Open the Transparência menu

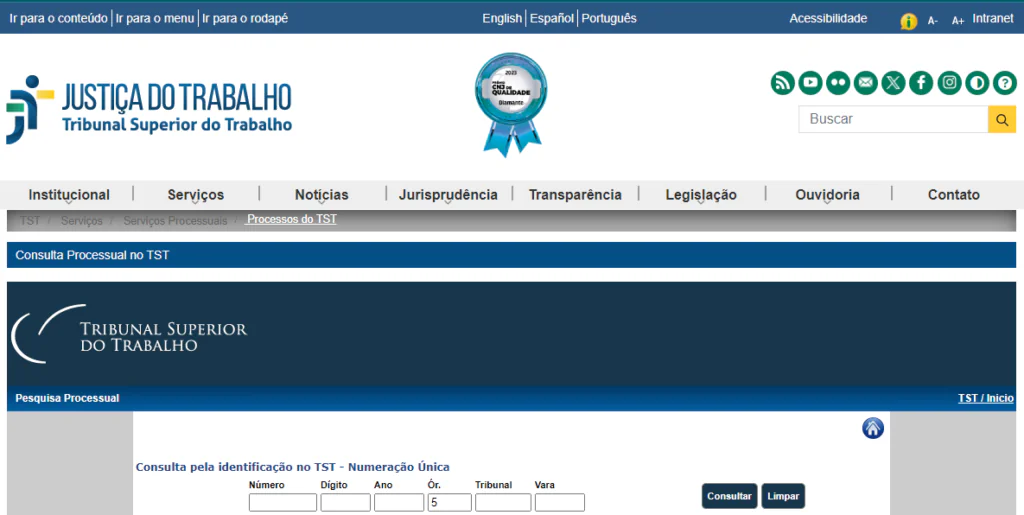[x=575, y=195]
